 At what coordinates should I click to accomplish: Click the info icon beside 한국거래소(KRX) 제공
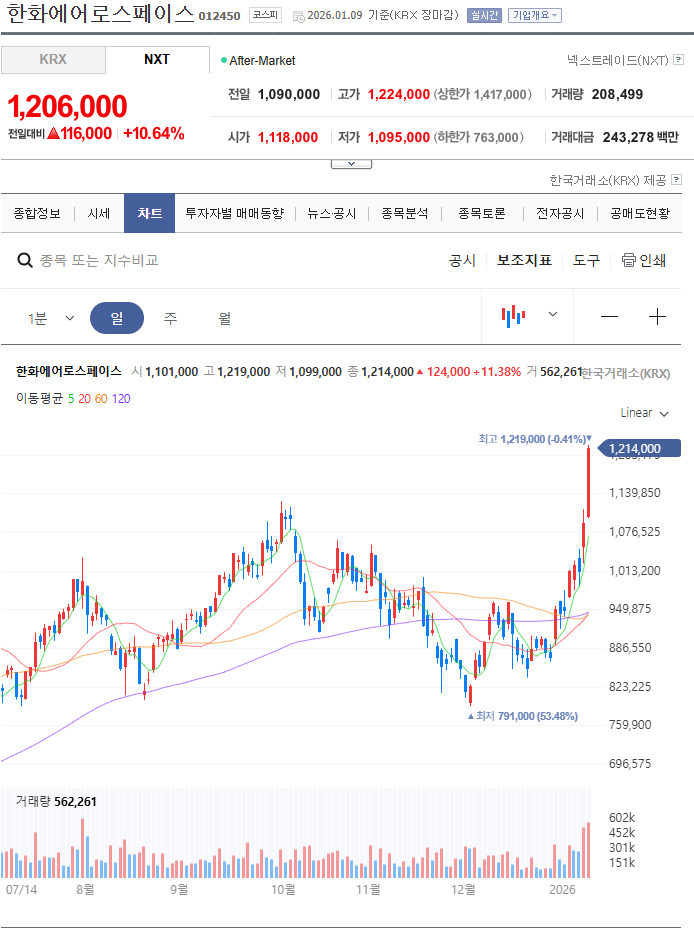pos(677,179)
